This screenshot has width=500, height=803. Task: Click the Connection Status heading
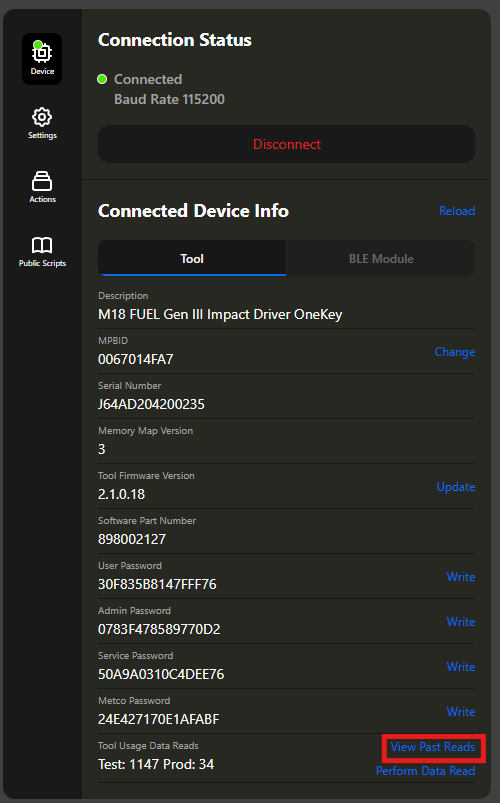(175, 40)
